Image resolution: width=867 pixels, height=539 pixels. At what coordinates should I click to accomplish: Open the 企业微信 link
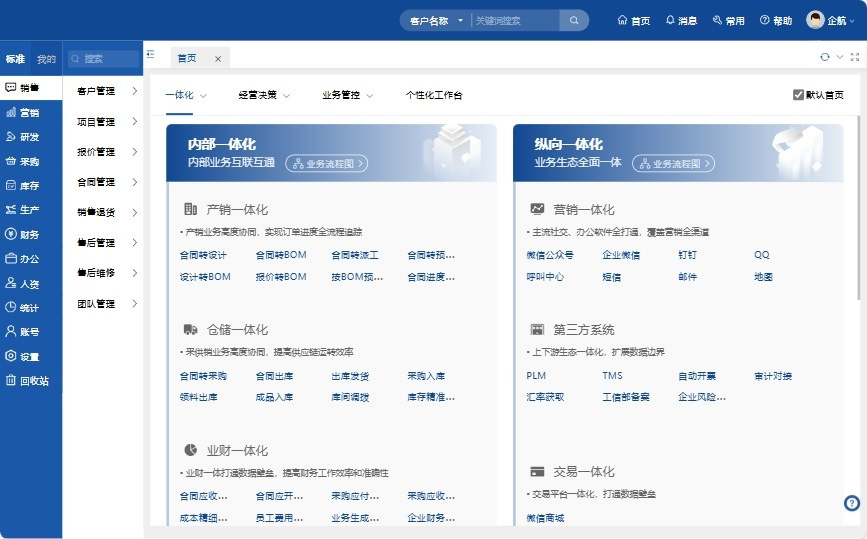coord(621,255)
